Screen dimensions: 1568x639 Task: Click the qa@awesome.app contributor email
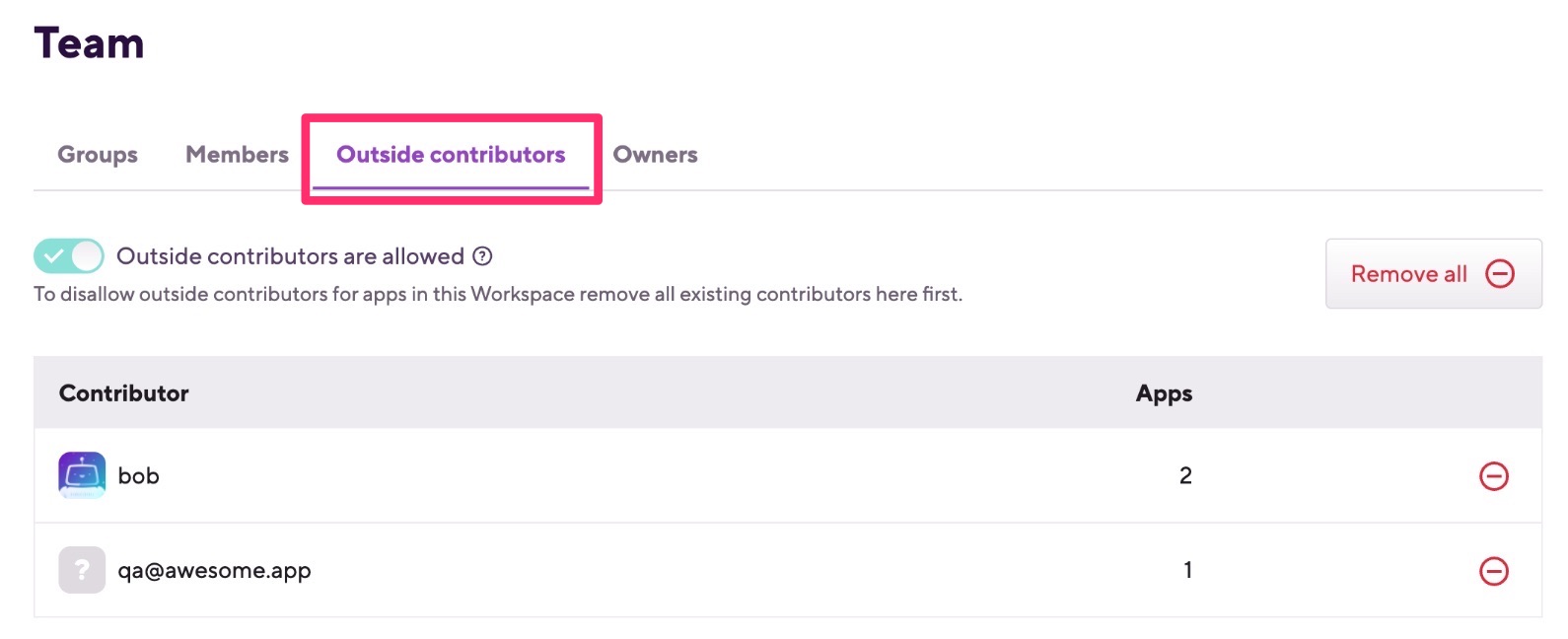(x=215, y=571)
